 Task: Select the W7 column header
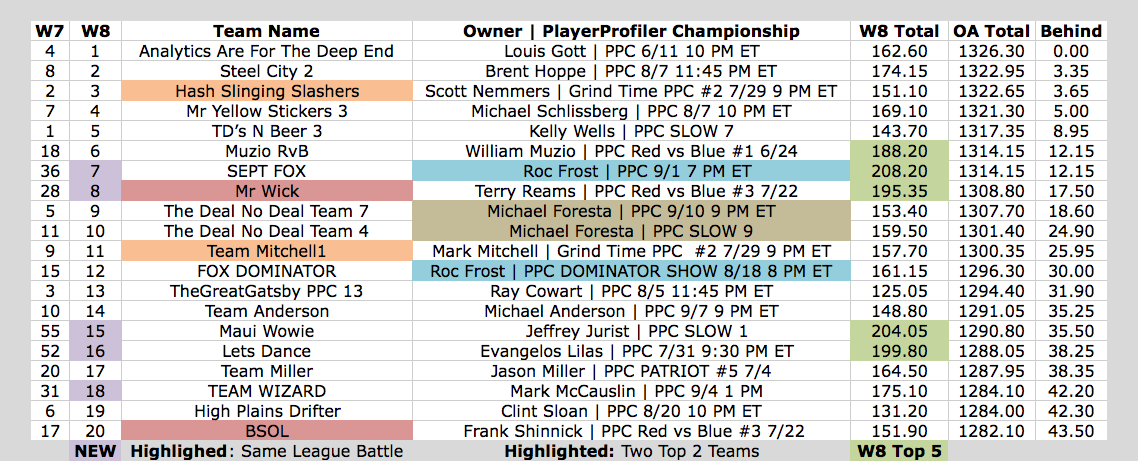coord(50,31)
